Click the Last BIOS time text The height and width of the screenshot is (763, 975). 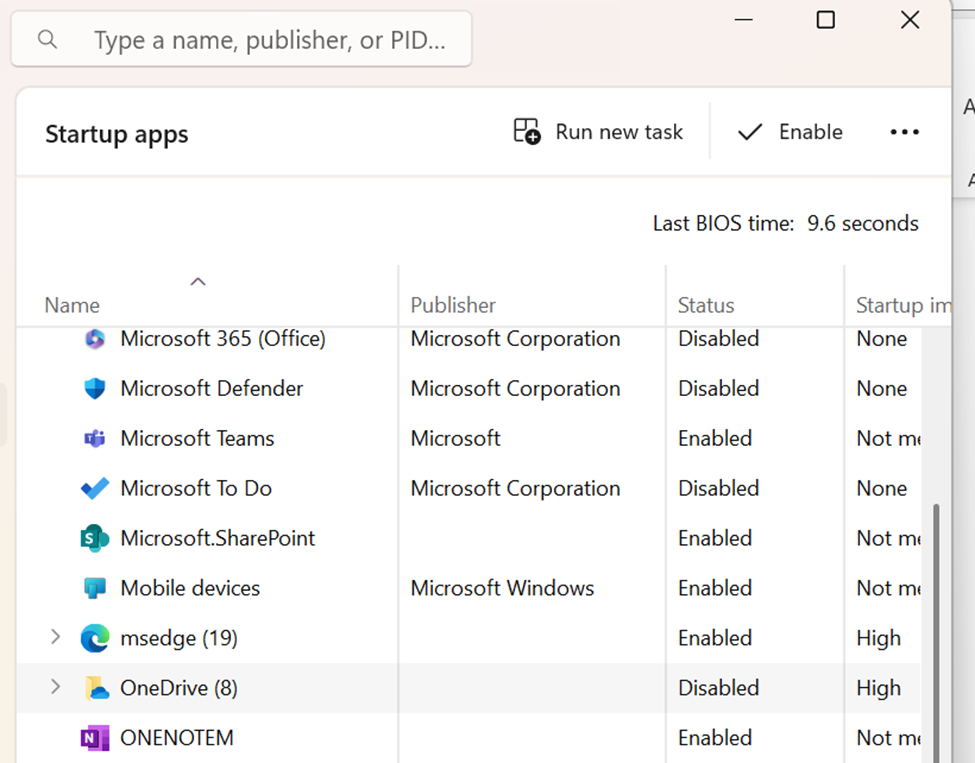(785, 223)
